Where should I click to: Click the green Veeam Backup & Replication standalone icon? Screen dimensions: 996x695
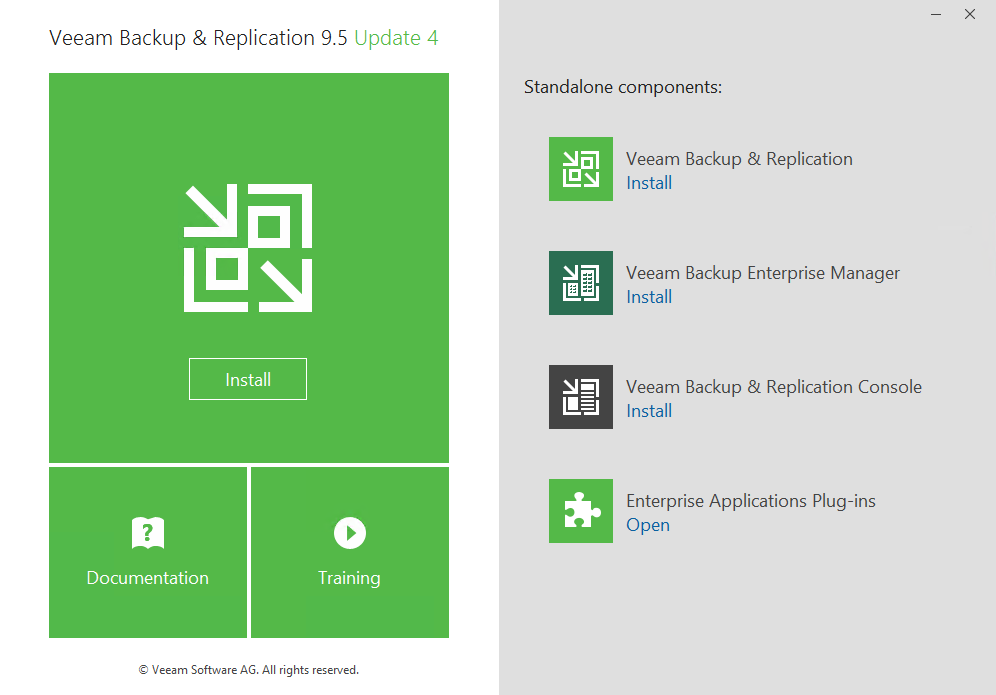580,169
